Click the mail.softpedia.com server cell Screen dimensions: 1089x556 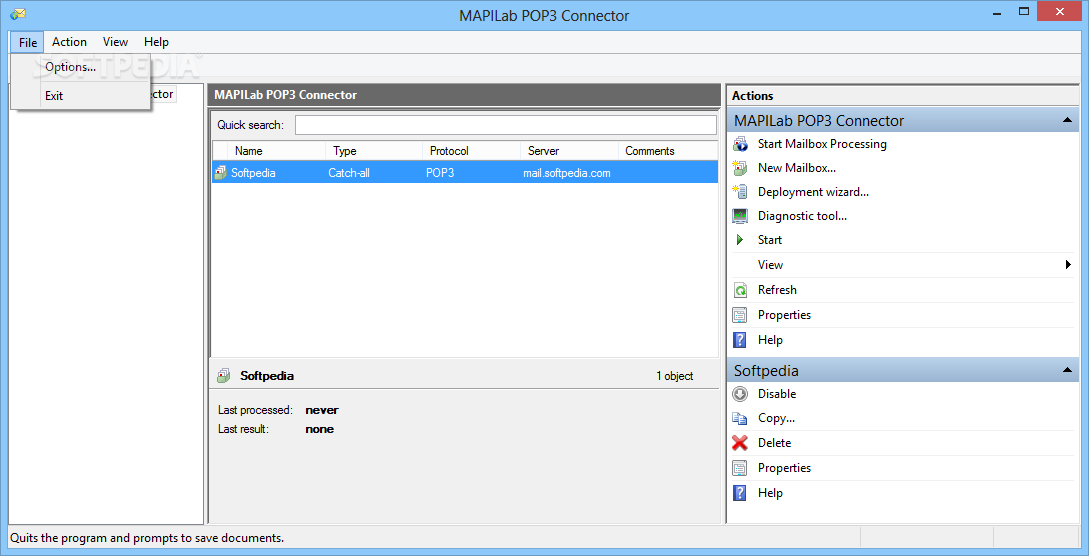567,173
